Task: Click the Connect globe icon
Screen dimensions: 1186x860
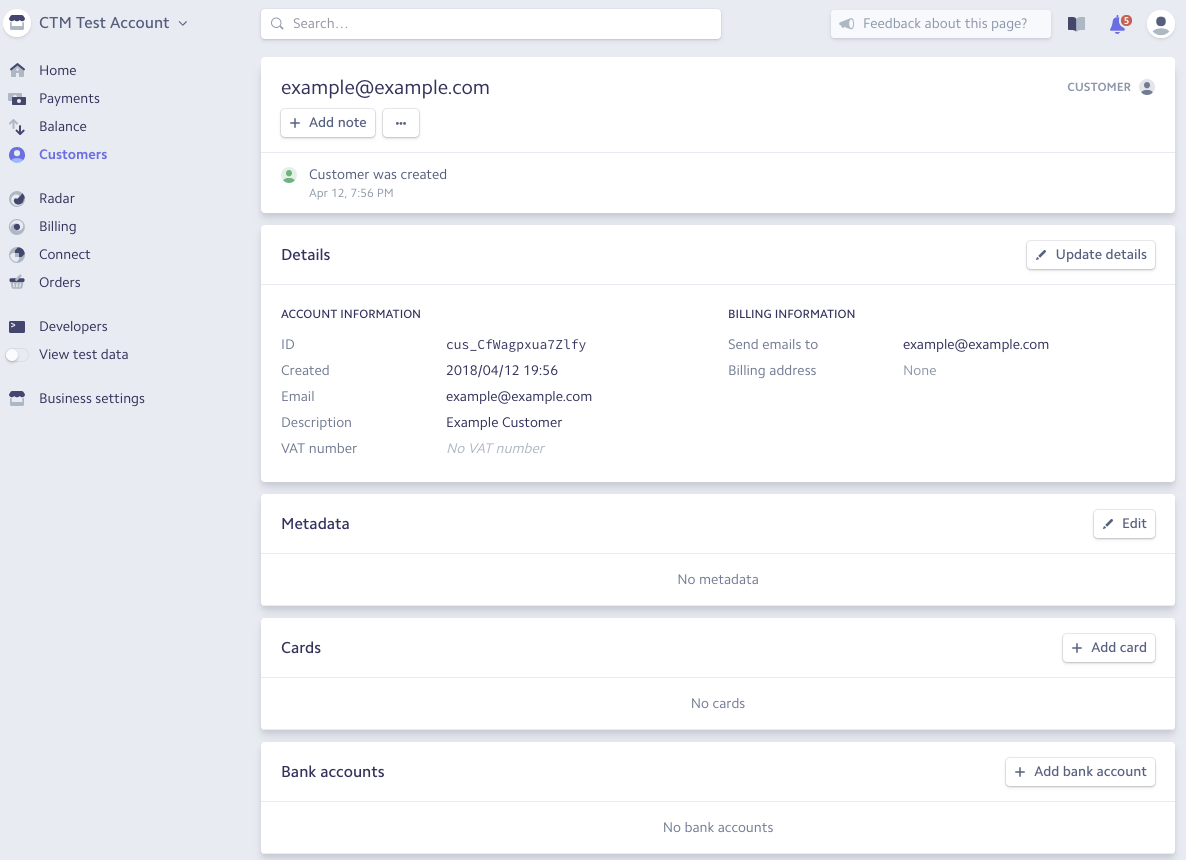Action: coord(17,254)
